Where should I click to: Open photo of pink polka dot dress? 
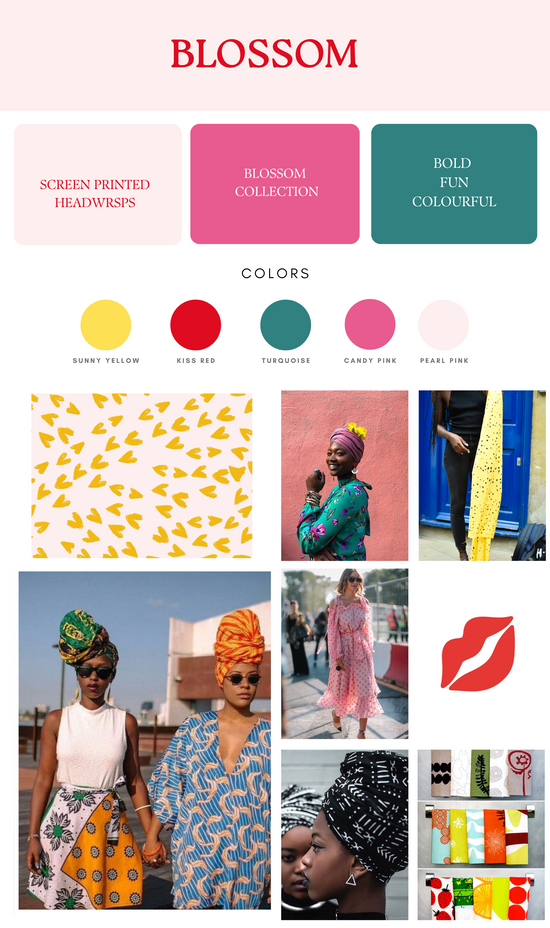[x=345, y=654]
